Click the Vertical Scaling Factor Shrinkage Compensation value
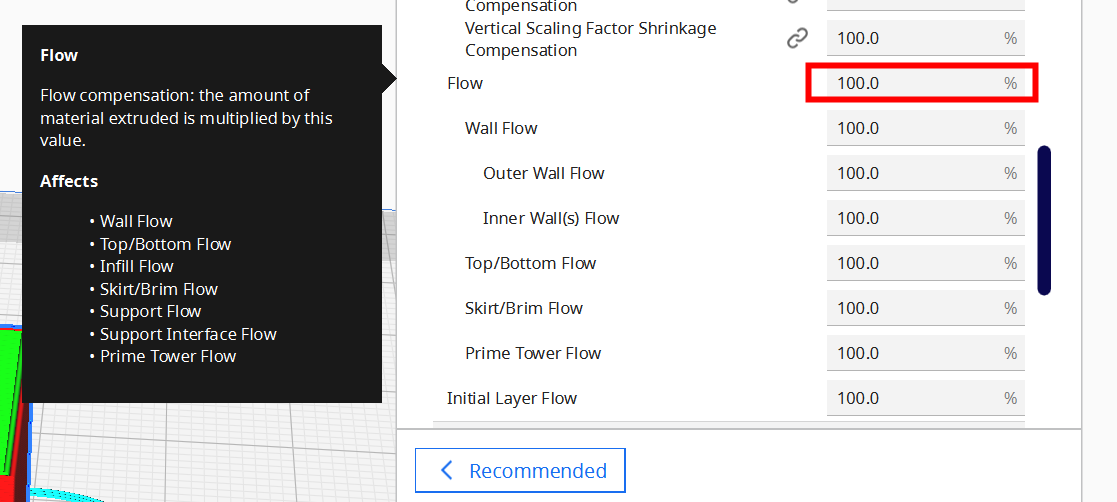This screenshot has height=502, width=1117. [x=925, y=38]
